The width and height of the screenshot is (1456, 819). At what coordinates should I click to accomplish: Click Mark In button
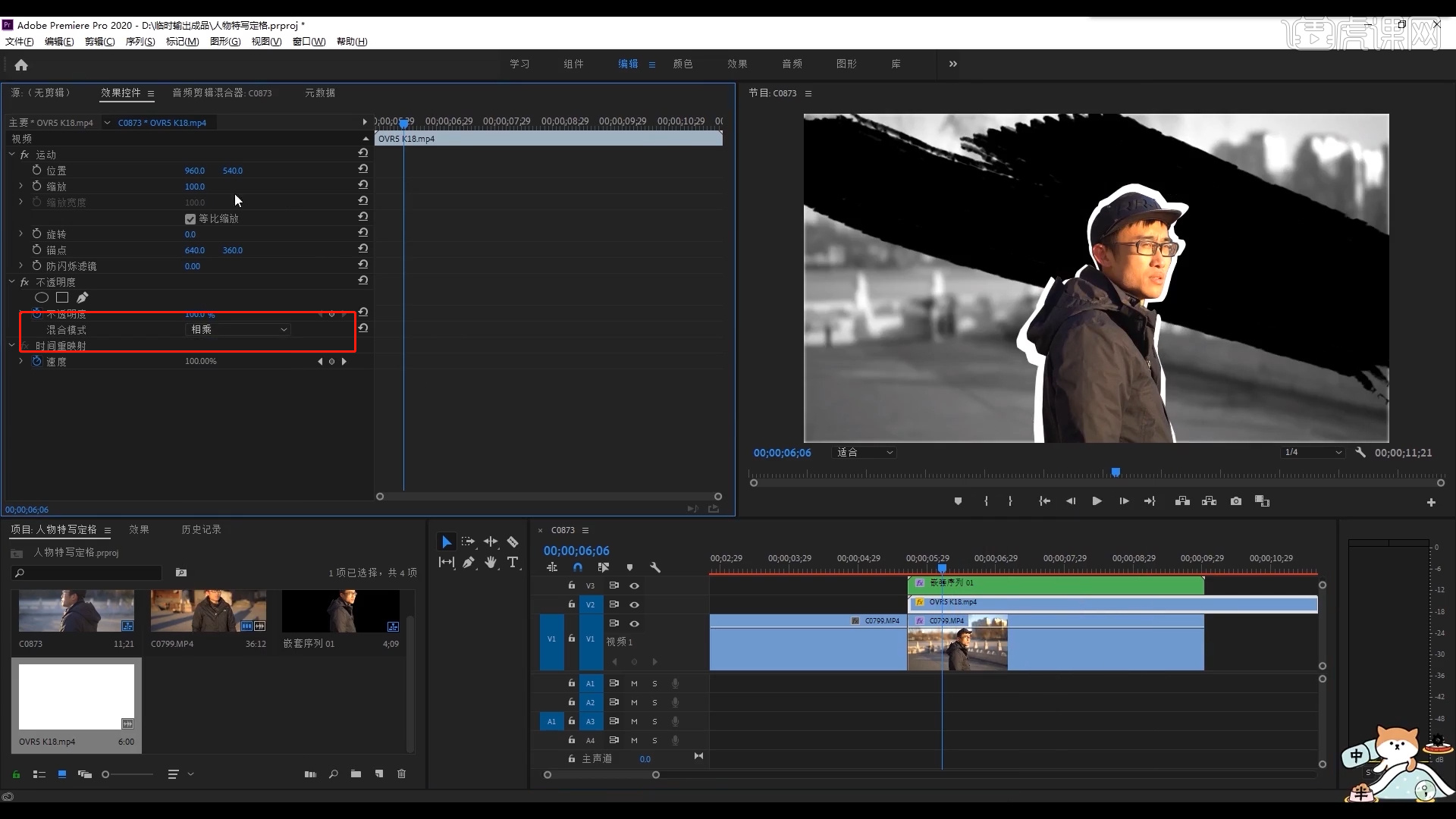(986, 501)
